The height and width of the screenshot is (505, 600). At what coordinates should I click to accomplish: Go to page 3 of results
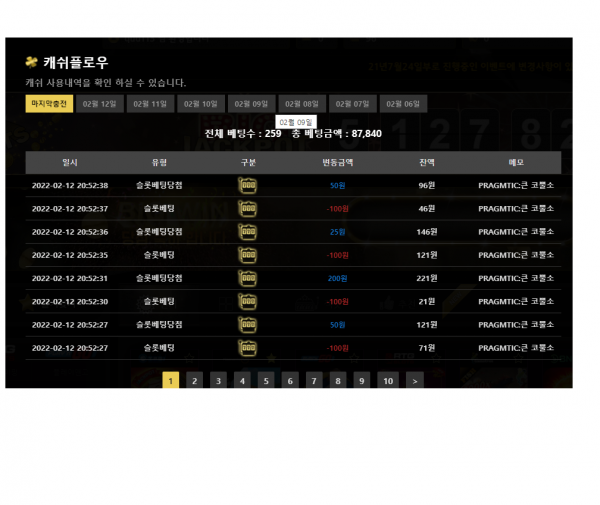(218, 380)
